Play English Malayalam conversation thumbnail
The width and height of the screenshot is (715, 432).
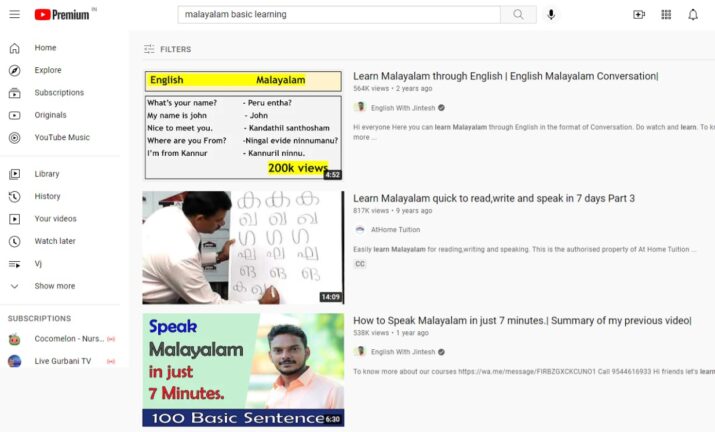[243, 125]
